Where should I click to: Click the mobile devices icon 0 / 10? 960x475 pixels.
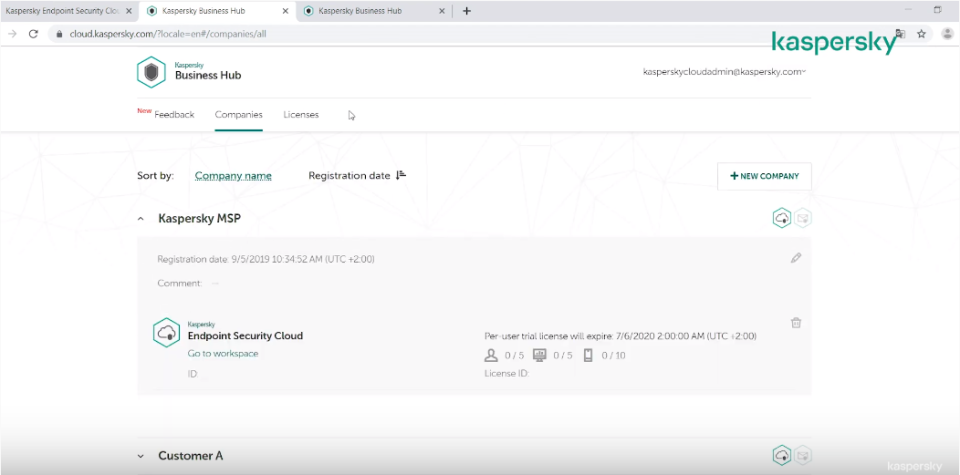point(588,355)
